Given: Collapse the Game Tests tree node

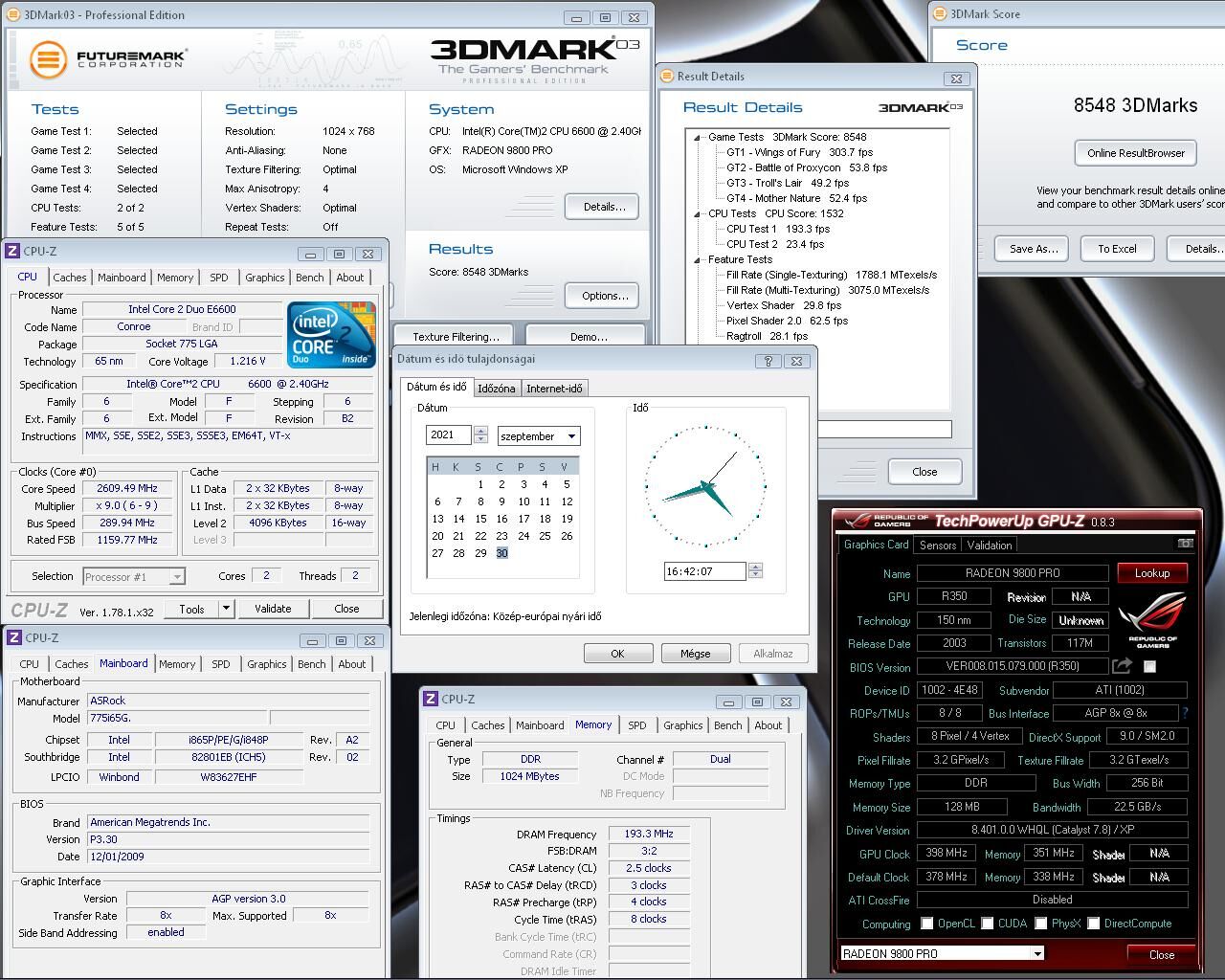Looking at the screenshot, I should [697, 137].
